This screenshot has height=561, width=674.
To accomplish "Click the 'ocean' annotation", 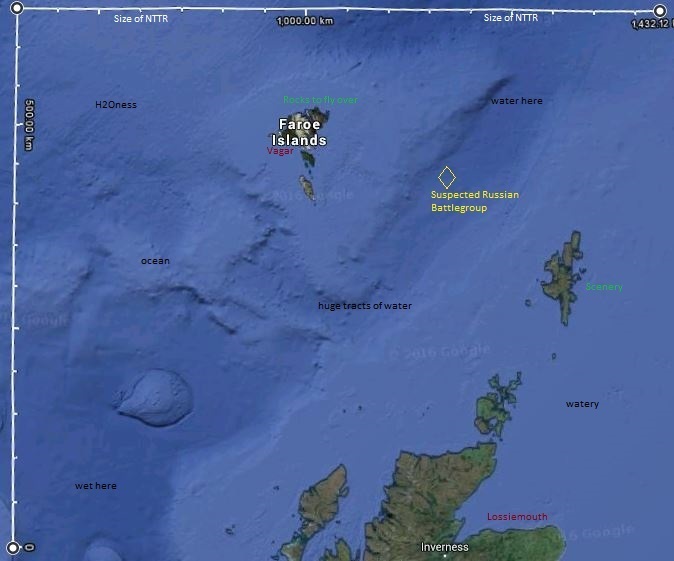I will click(x=155, y=261).
